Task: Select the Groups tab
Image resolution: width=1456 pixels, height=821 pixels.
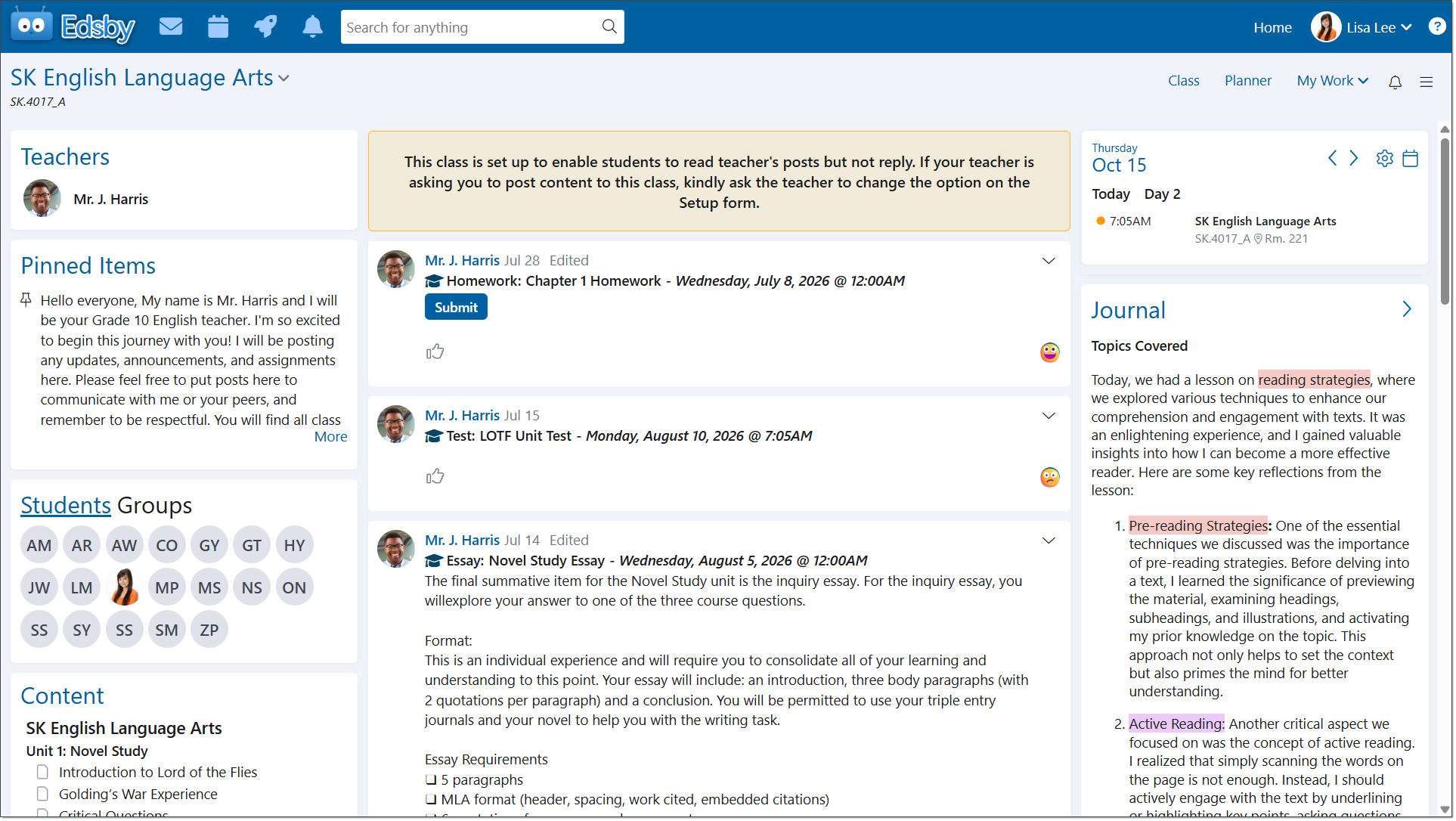Action: tap(154, 505)
